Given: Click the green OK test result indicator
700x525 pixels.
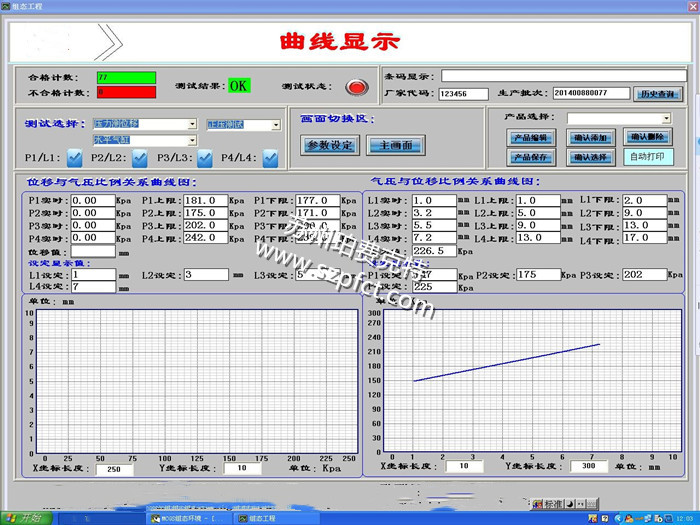Looking at the screenshot, I should click(238, 86).
